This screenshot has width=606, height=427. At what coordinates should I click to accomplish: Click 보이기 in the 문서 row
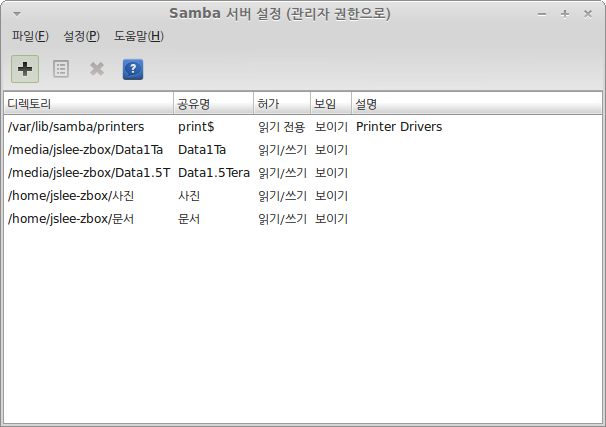click(x=331, y=219)
